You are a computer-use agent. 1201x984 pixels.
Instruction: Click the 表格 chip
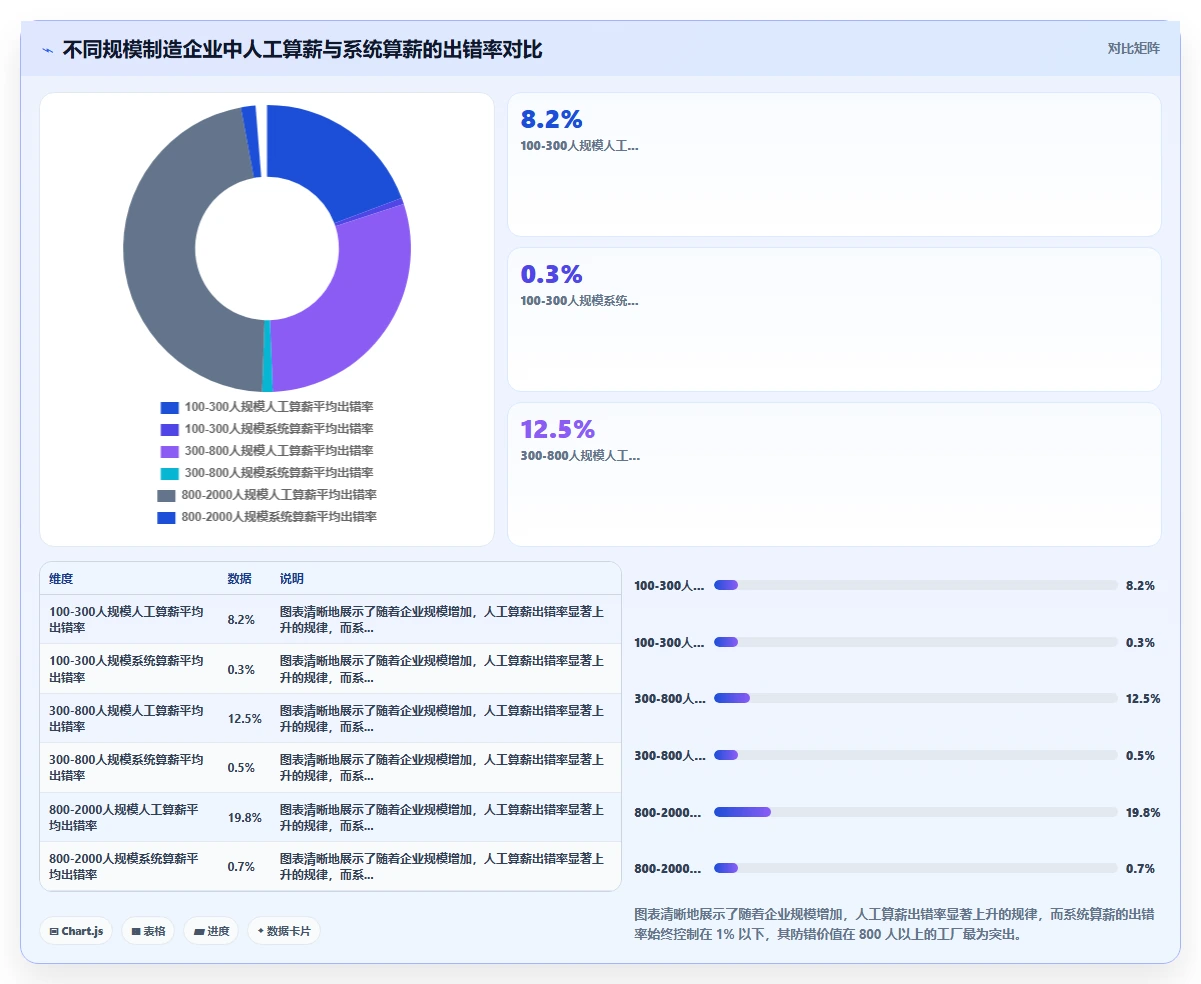click(x=148, y=931)
